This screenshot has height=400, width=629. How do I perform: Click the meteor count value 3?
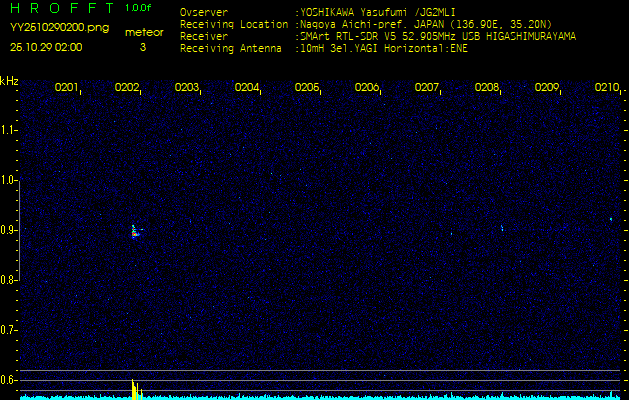[x=143, y=47]
